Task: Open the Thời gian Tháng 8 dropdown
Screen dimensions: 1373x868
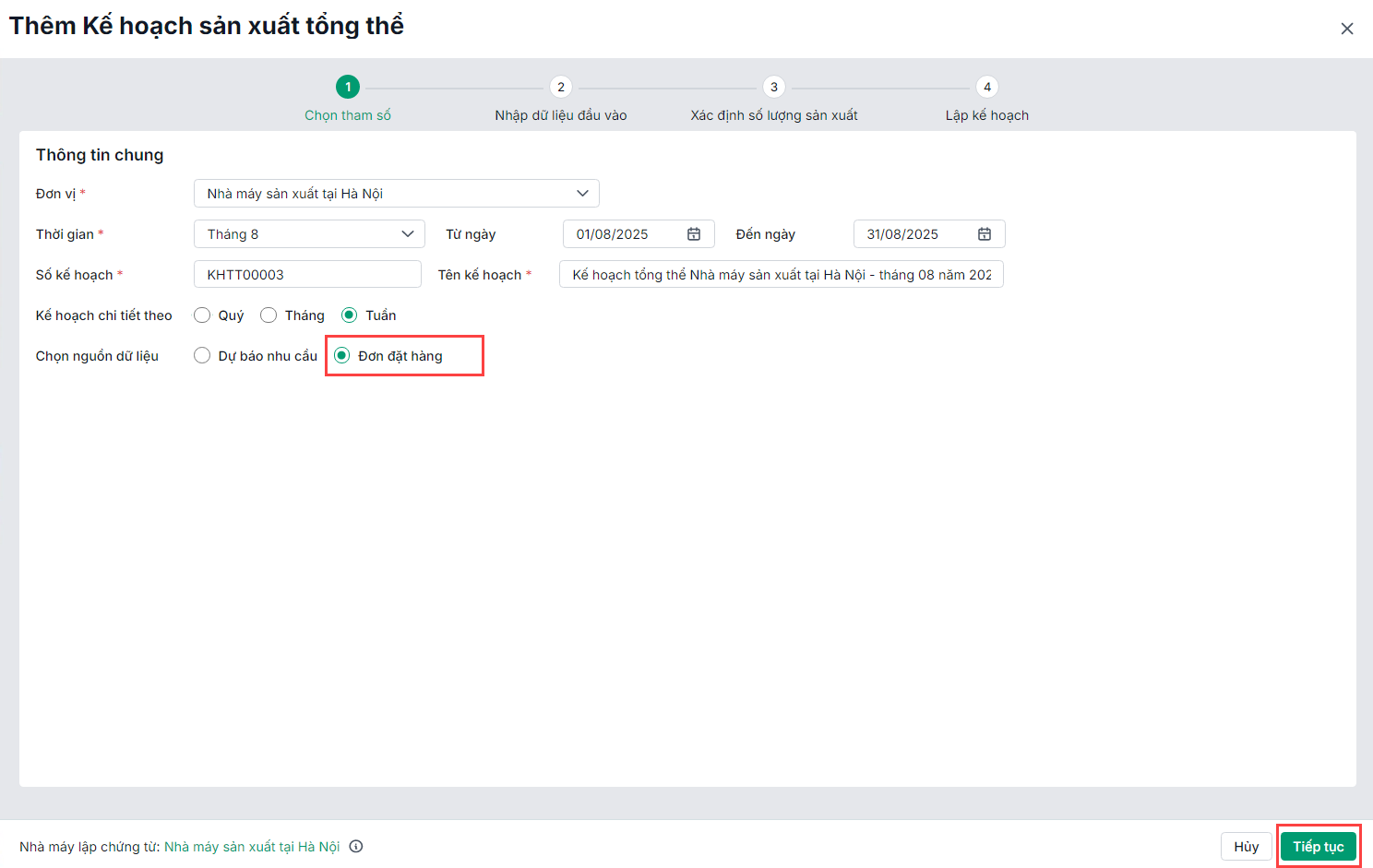Action: coord(309,234)
